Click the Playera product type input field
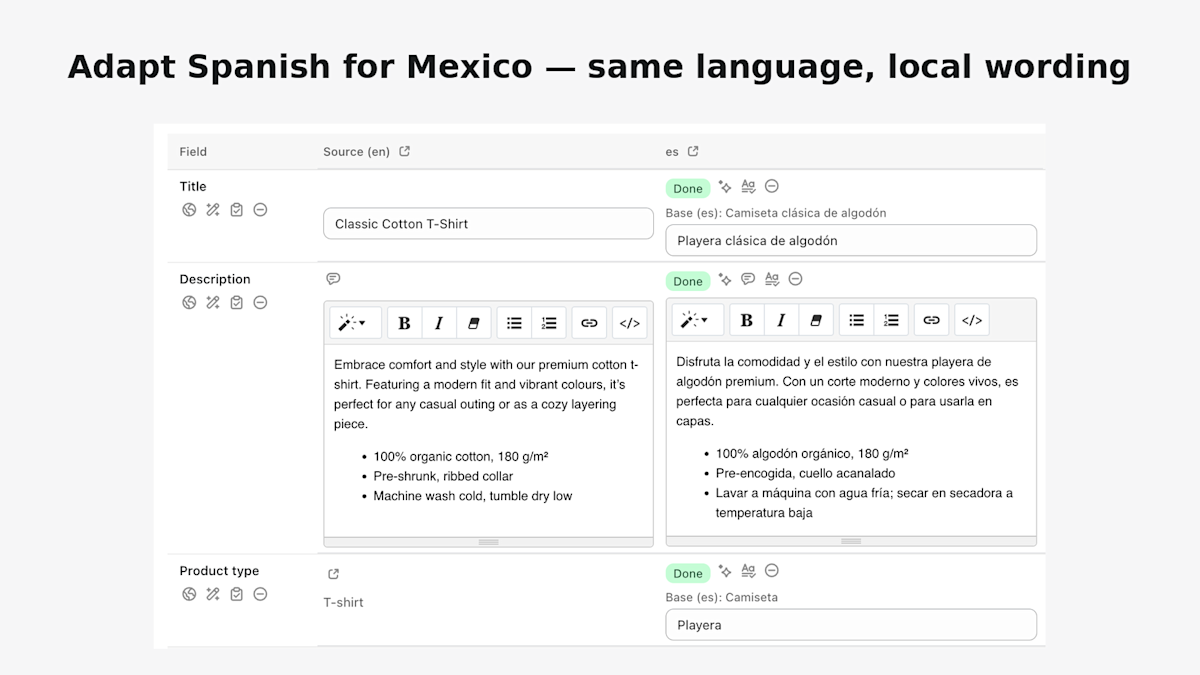Viewport: 1200px width, 675px height. 851,625
